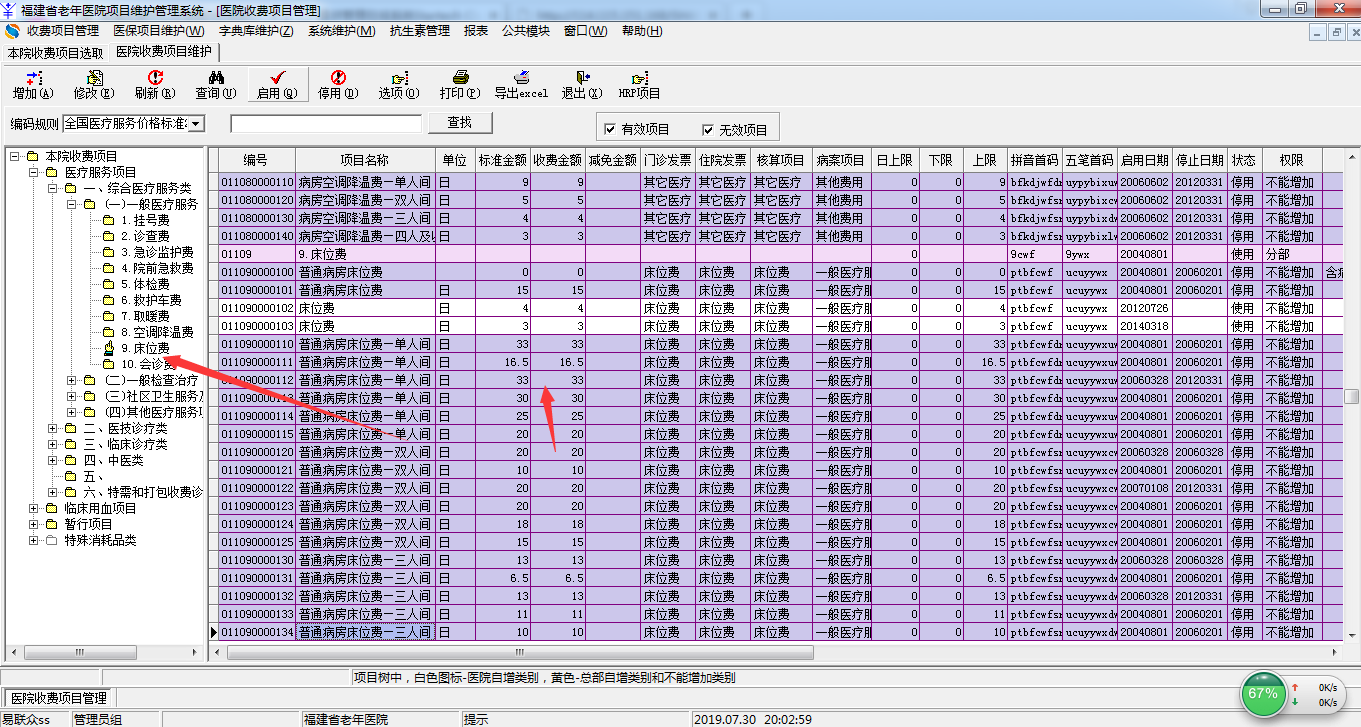Click the folder icon beside 1. 挂号费

(x=109, y=220)
